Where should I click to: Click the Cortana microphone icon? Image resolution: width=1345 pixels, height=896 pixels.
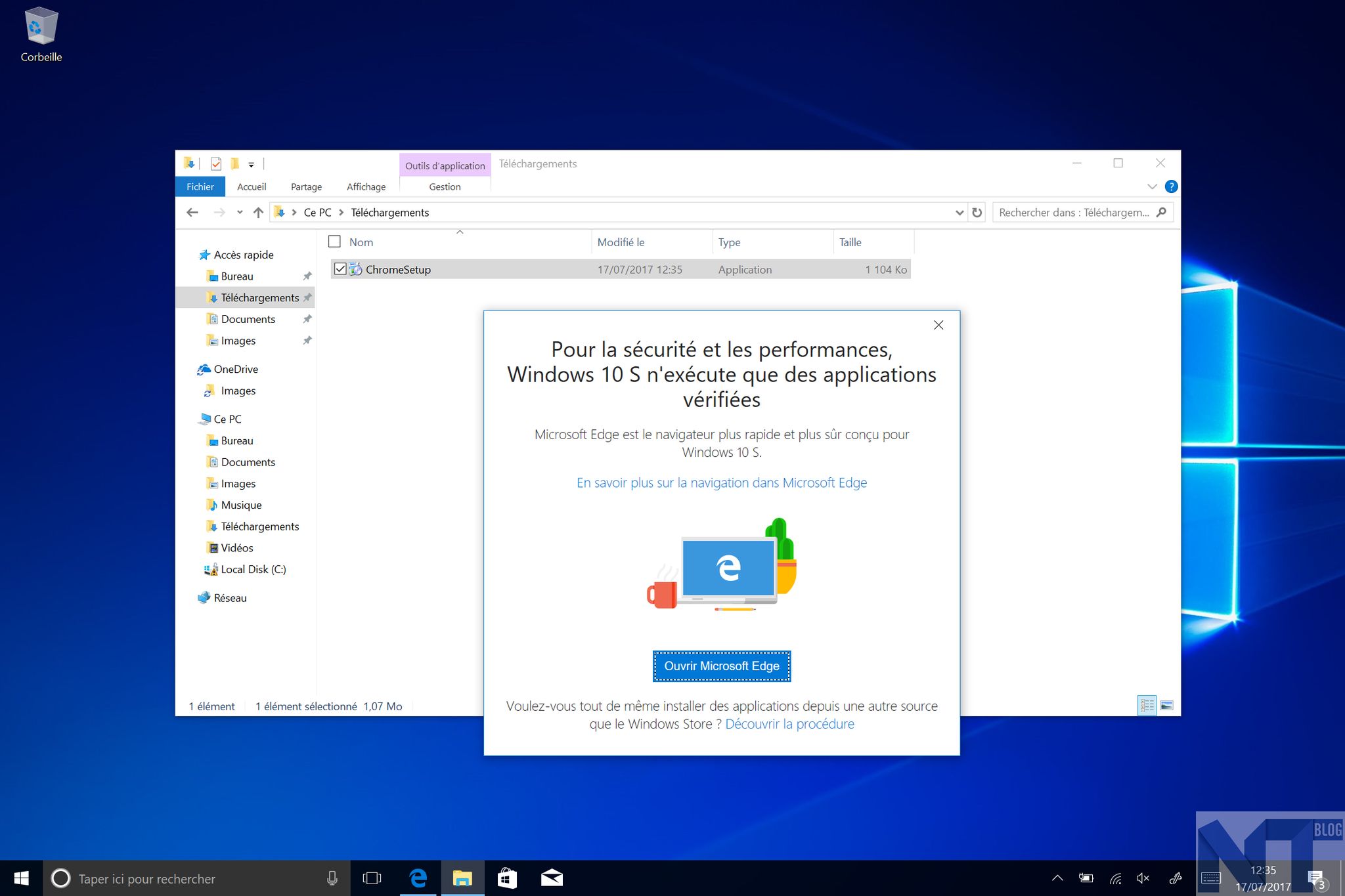[332, 878]
